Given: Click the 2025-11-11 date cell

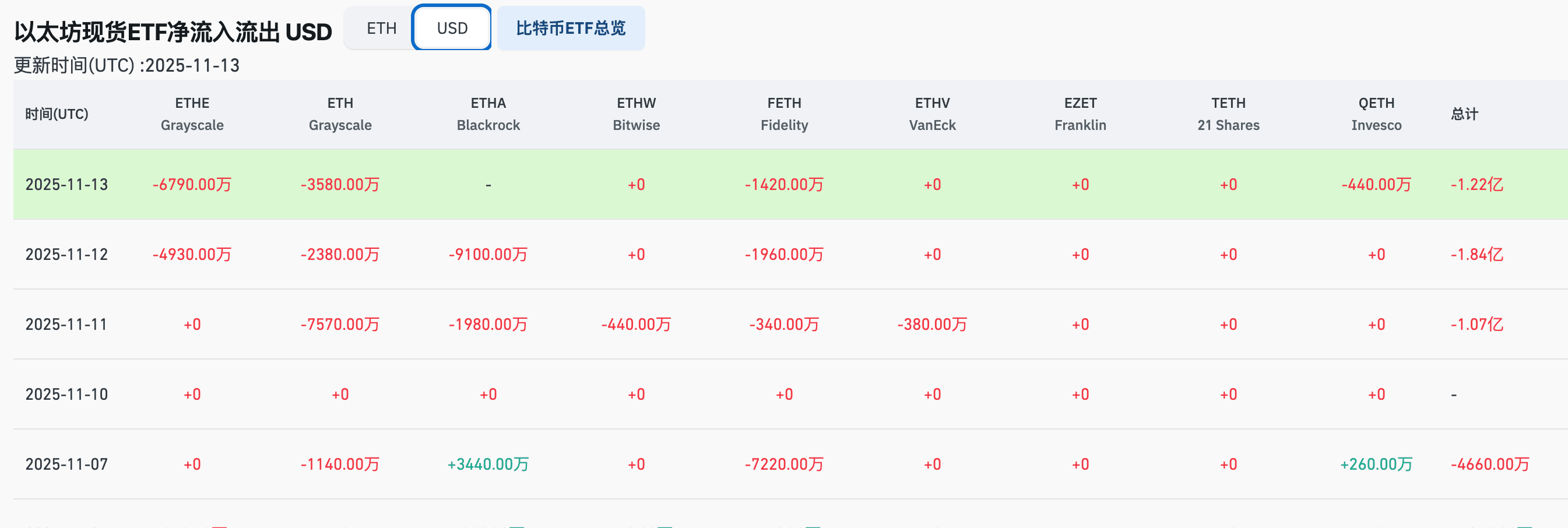Looking at the screenshot, I should tap(66, 325).
